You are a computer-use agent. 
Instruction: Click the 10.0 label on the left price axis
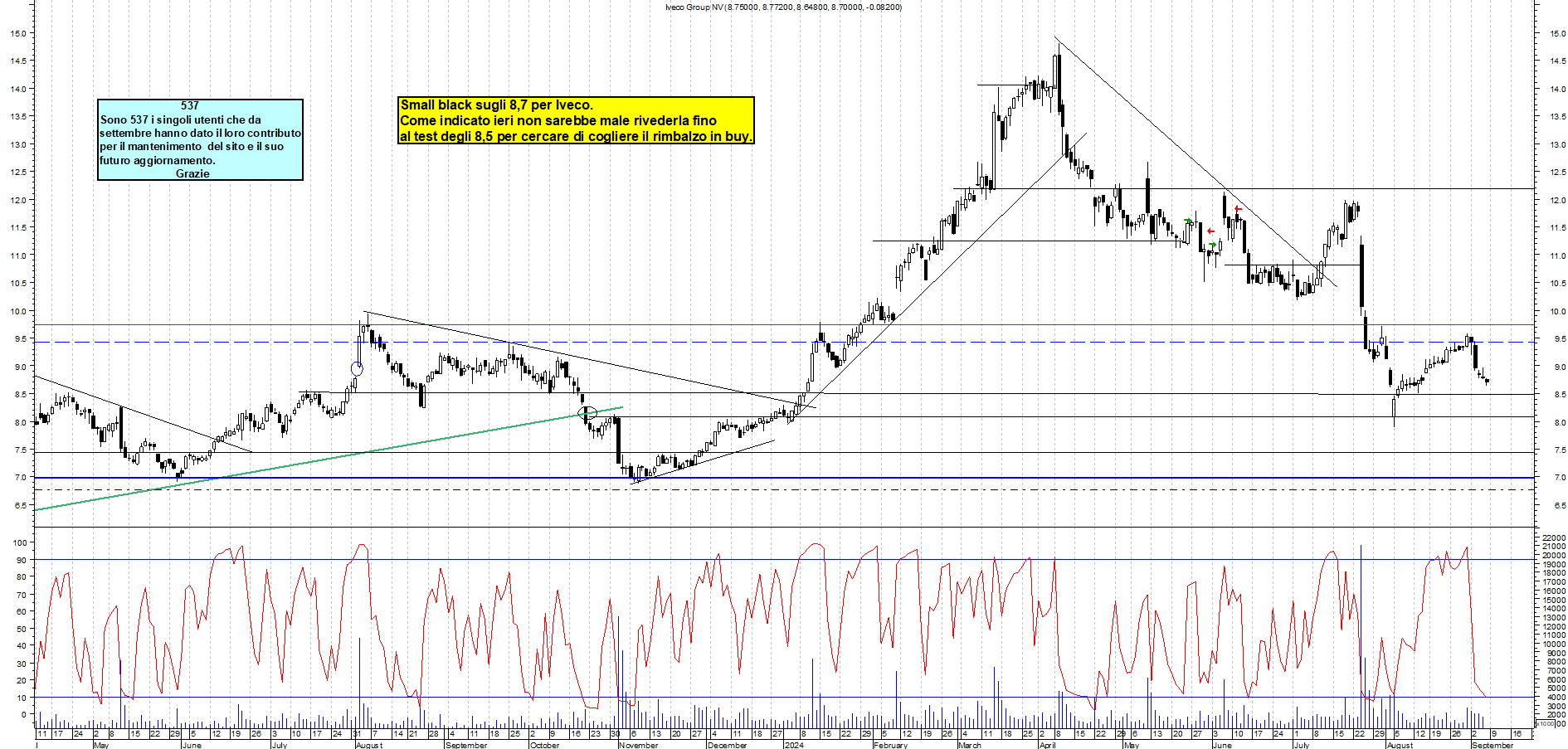17,311
